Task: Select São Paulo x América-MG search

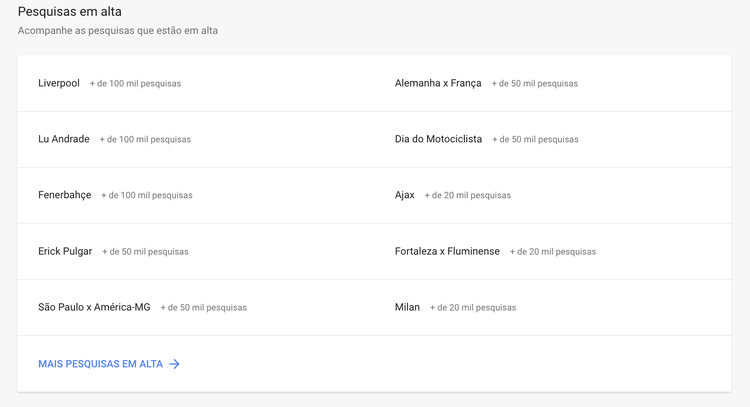Action: click(x=94, y=307)
